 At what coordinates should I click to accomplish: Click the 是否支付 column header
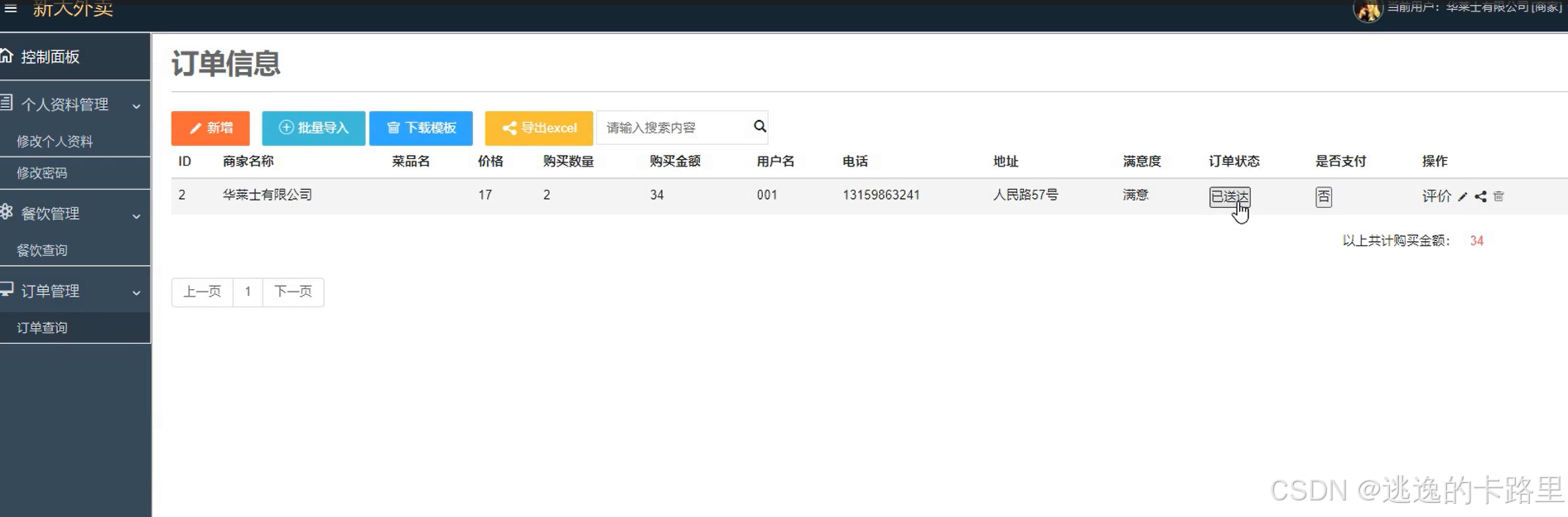click(x=1341, y=161)
